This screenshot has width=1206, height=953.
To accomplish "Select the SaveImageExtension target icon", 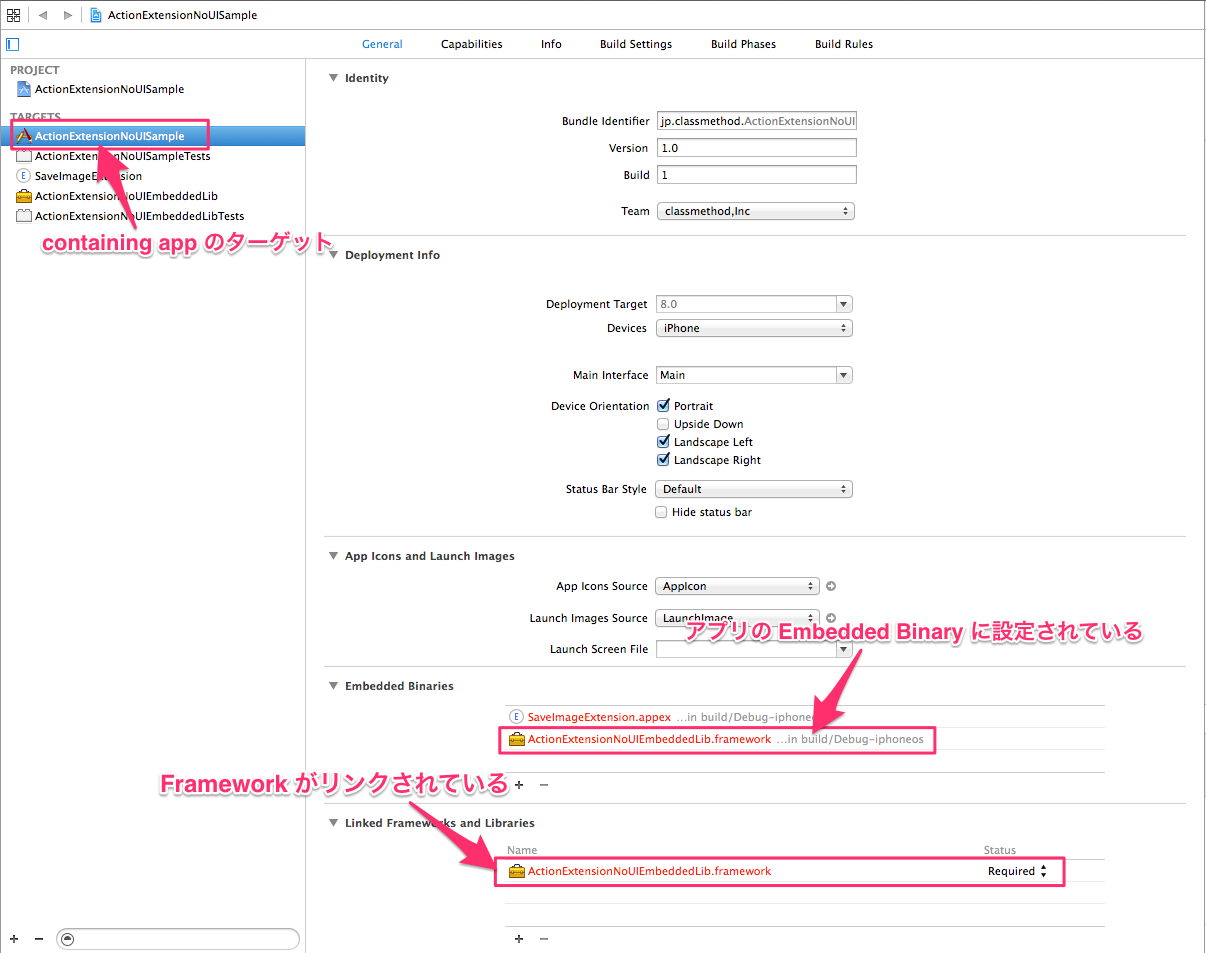I will [22, 175].
